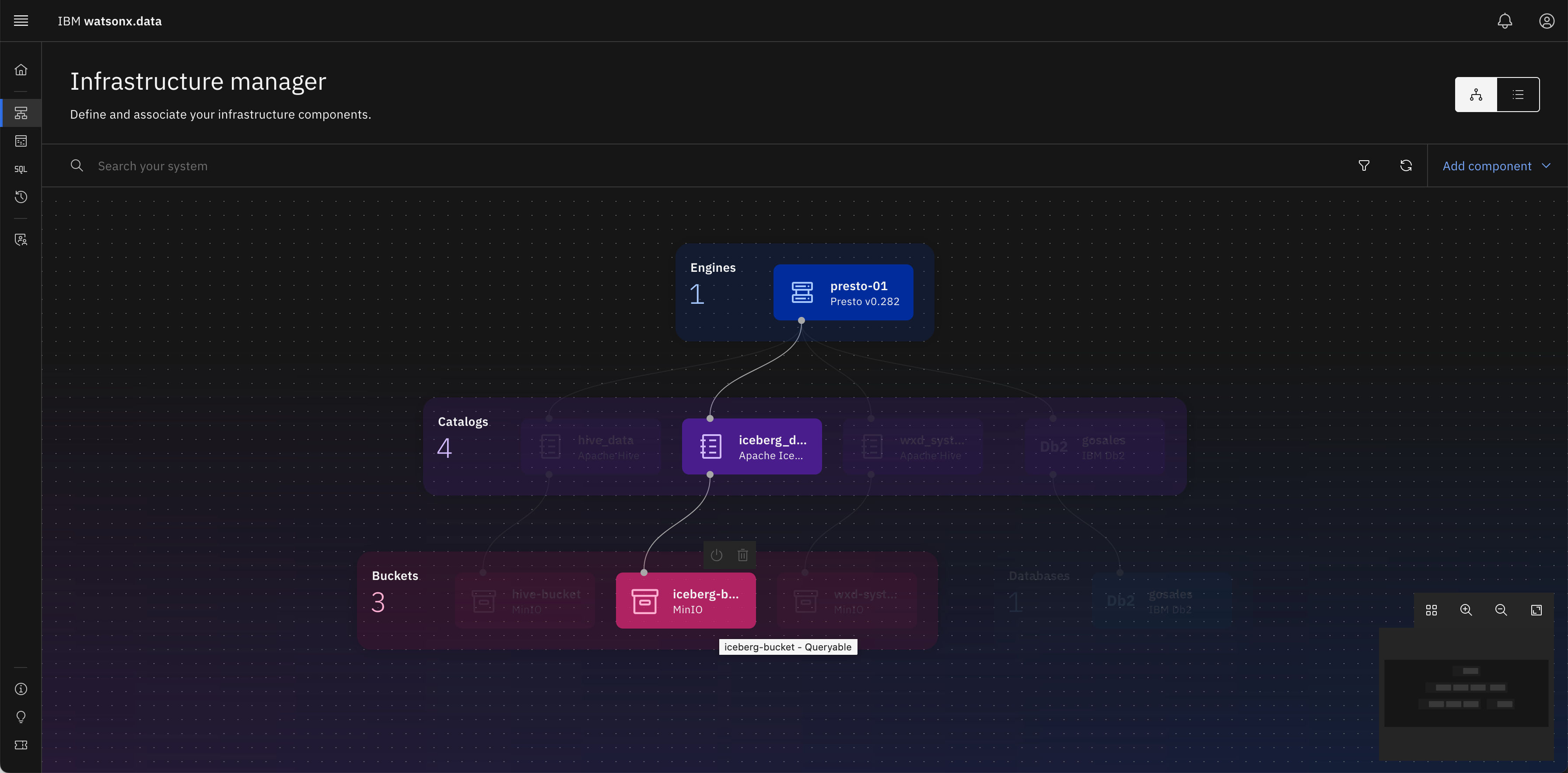This screenshot has width=1568, height=773.
Task: Click the search magnifier icon
Action: (77, 166)
